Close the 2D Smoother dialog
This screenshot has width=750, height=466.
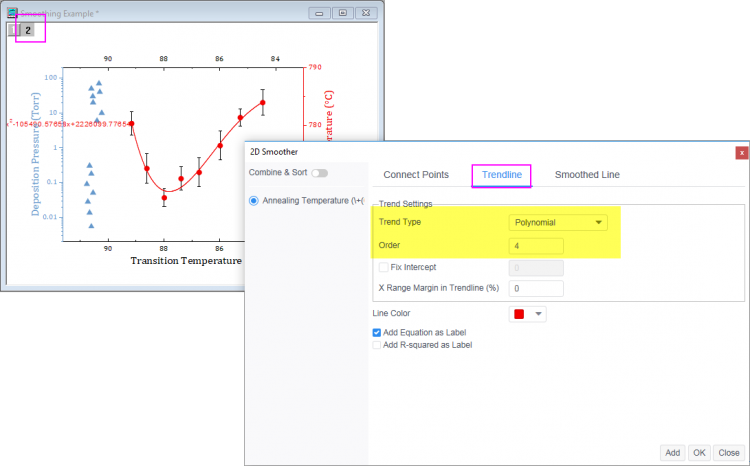741,153
